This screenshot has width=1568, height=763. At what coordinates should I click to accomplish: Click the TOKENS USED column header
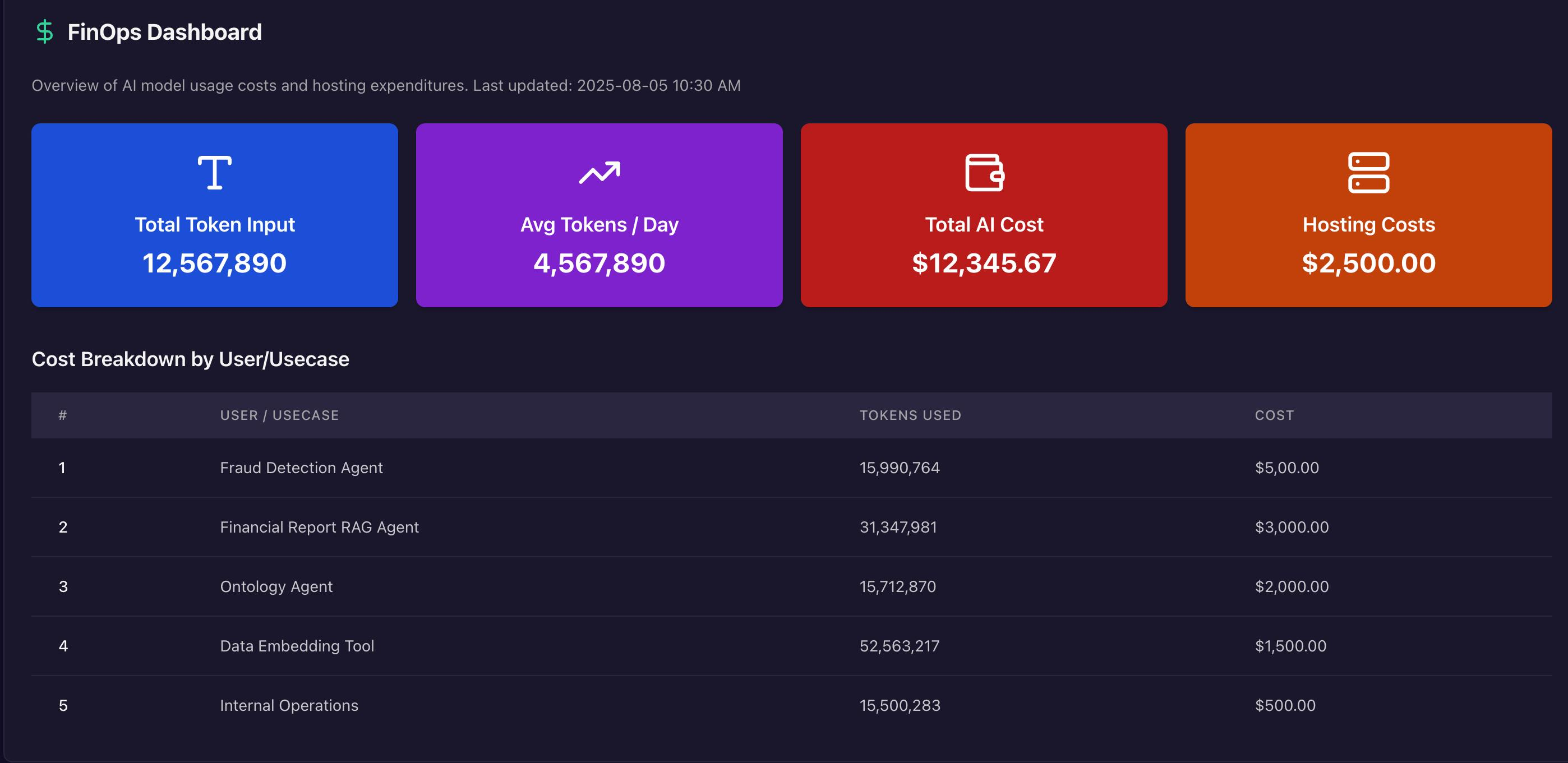(910, 415)
